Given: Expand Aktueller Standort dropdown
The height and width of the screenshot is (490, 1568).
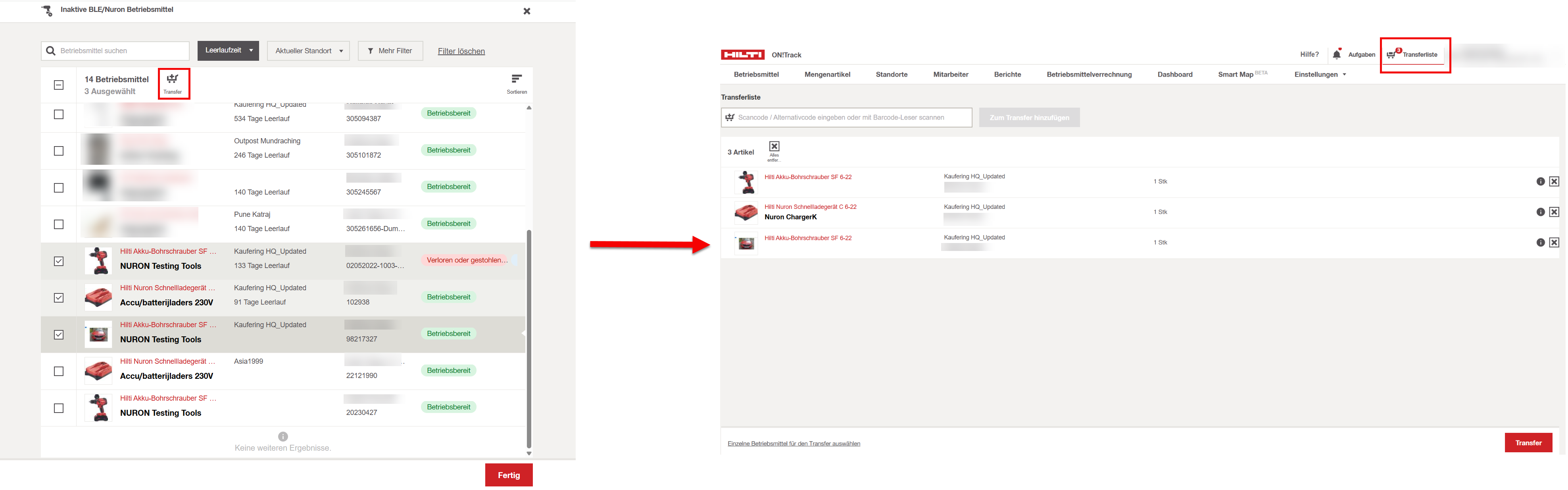Looking at the screenshot, I should pos(309,51).
